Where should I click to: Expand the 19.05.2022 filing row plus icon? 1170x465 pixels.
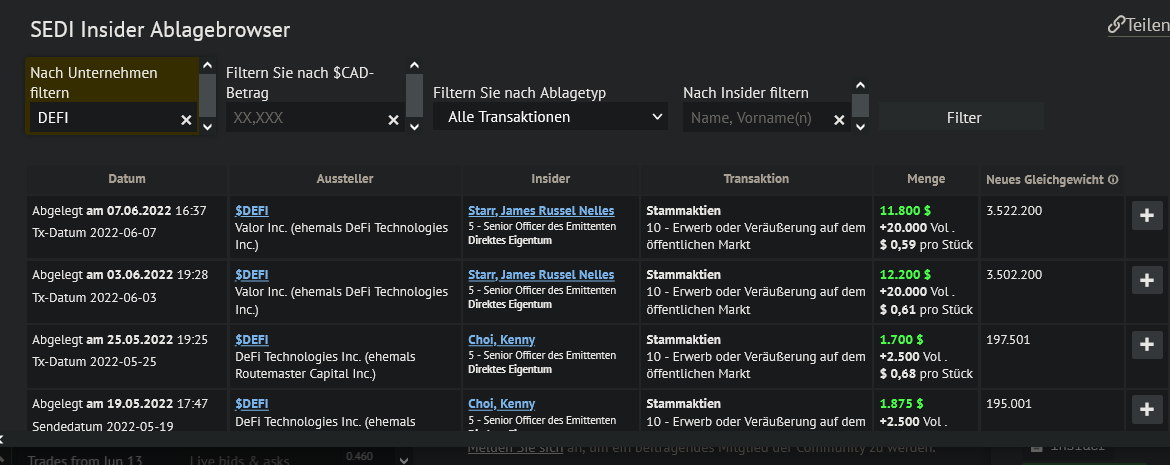point(1147,408)
